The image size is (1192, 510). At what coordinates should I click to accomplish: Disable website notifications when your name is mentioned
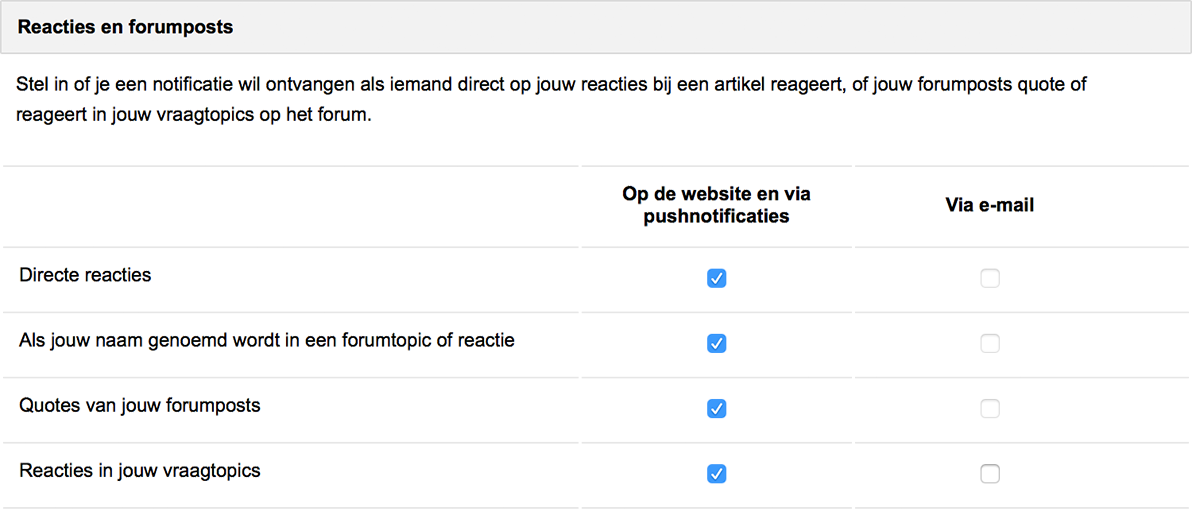716,343
